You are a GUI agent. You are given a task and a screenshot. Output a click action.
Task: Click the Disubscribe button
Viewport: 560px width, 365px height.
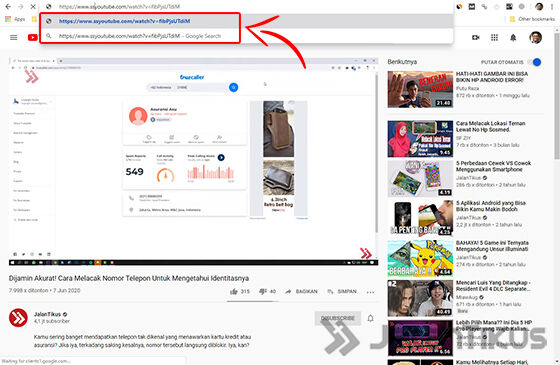[x=338, y=318]
